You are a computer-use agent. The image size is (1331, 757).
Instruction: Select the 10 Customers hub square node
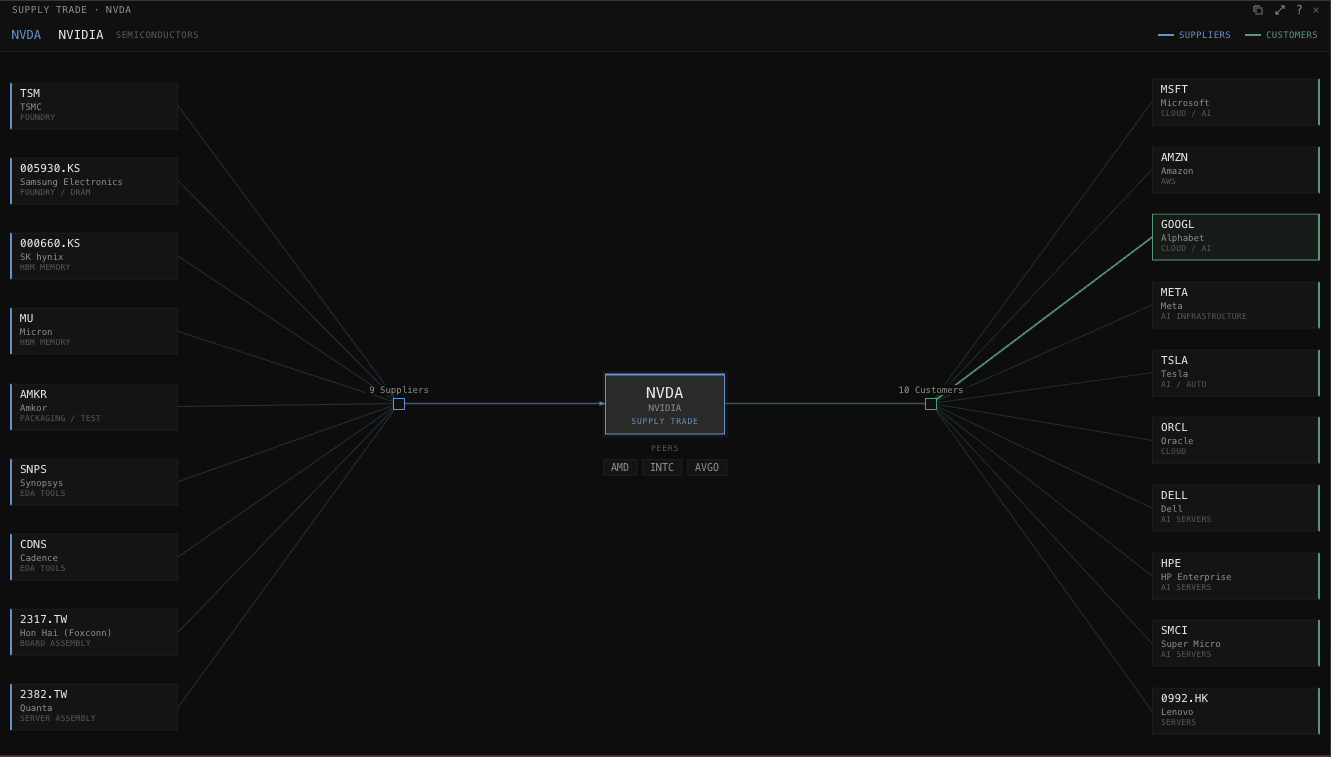coord(931,404)
